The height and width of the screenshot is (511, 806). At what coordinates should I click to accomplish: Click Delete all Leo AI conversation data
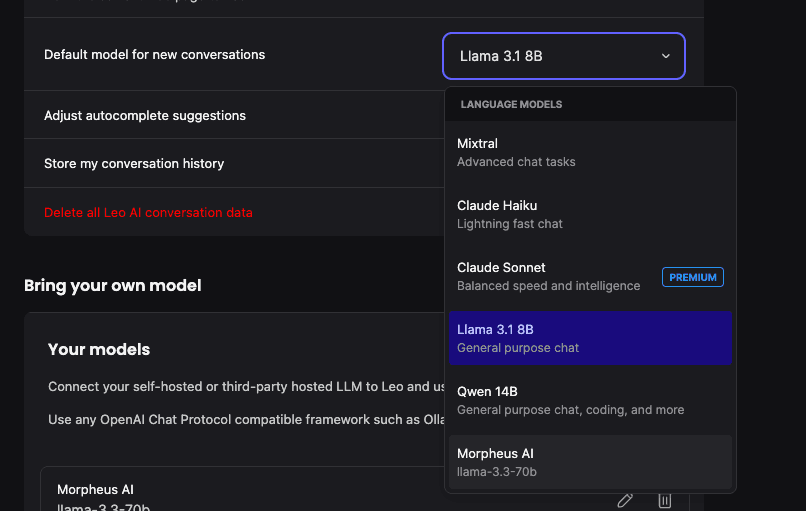click(148, 212)
